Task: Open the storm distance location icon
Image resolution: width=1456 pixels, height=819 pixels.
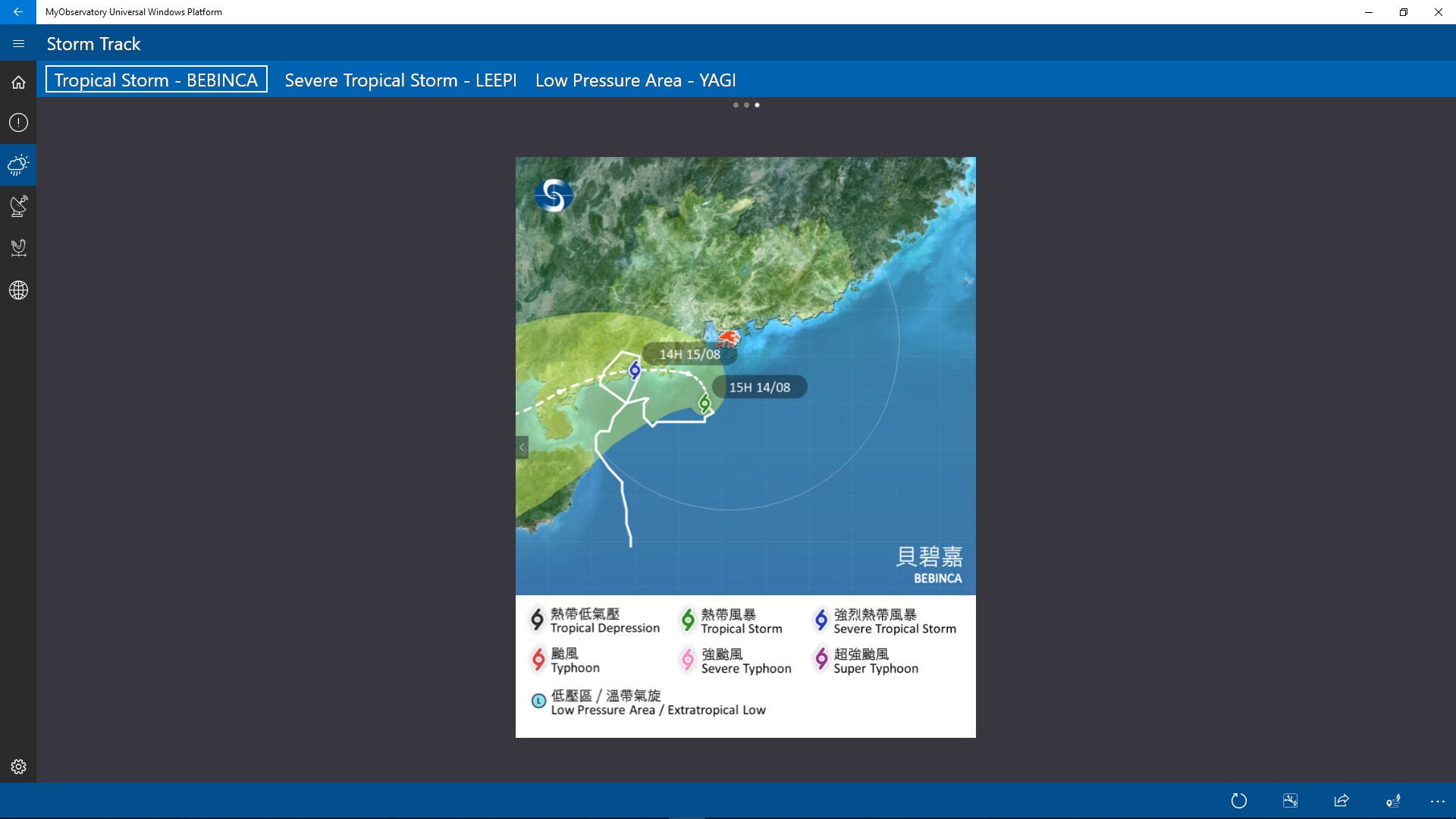Action: 1393,801
